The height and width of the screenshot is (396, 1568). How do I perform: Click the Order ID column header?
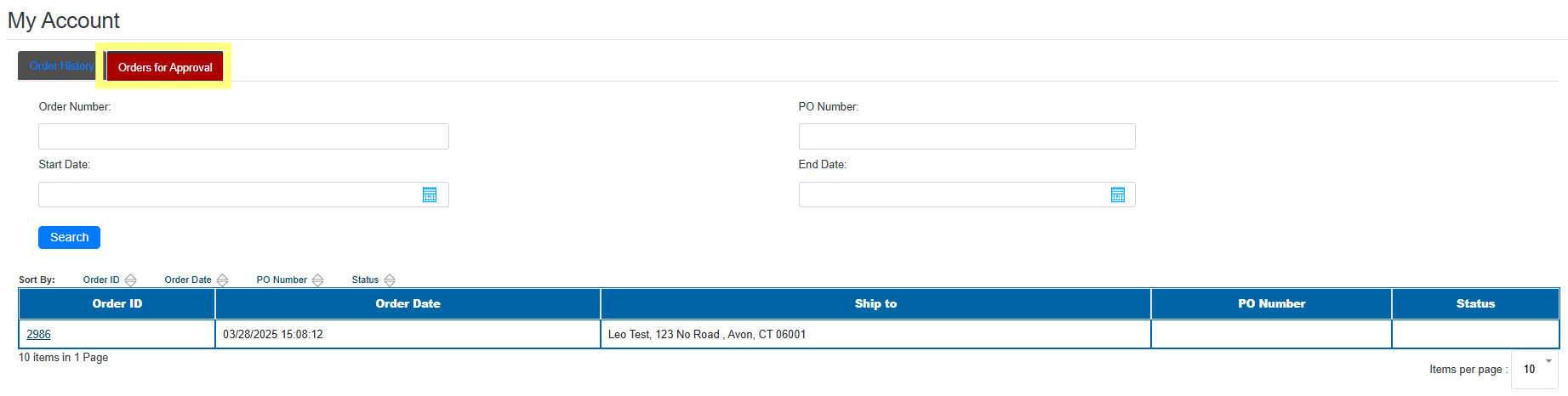pyautogui.click(x=117, y=303)
